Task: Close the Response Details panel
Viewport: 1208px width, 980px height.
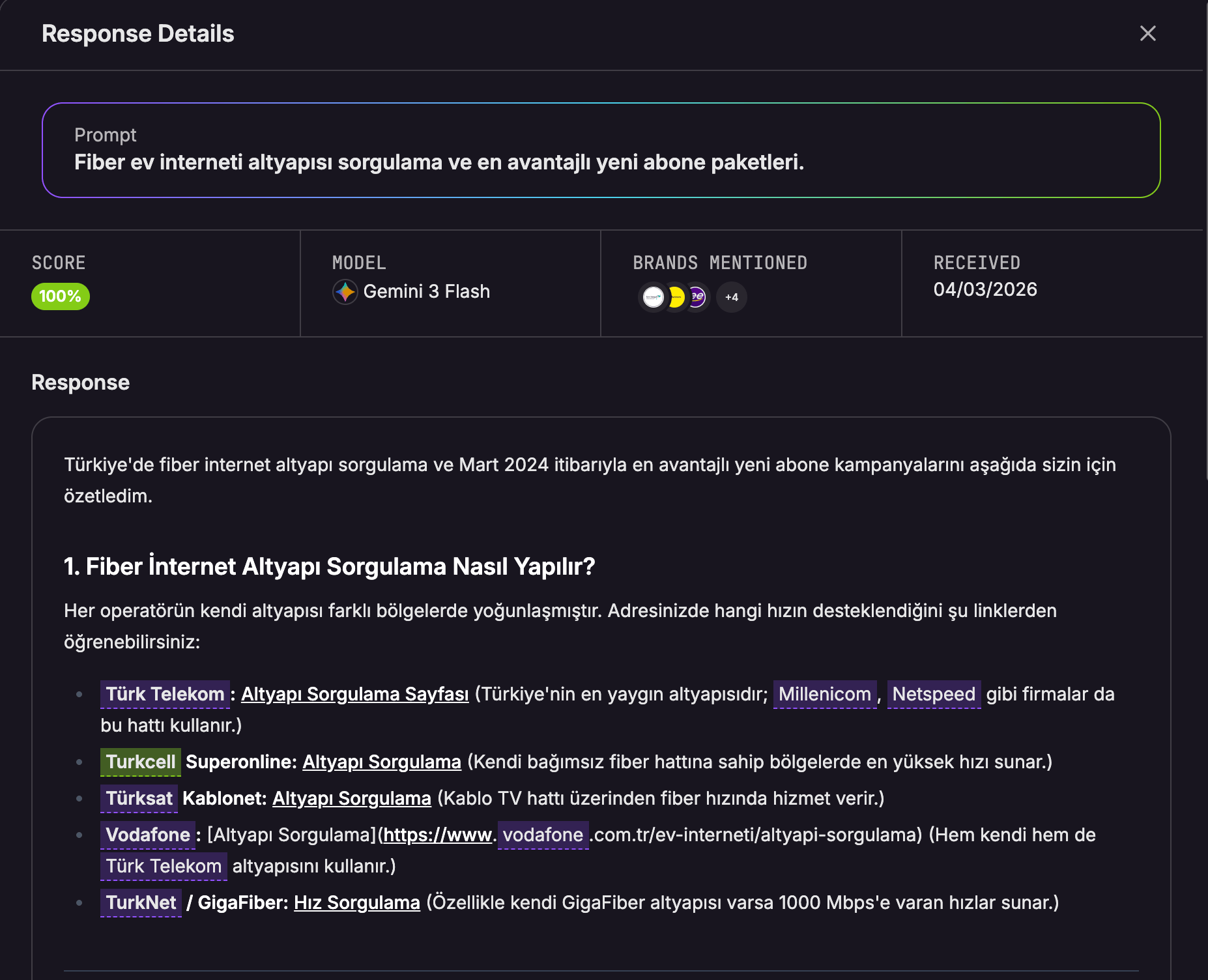Action: (1147, 33)
